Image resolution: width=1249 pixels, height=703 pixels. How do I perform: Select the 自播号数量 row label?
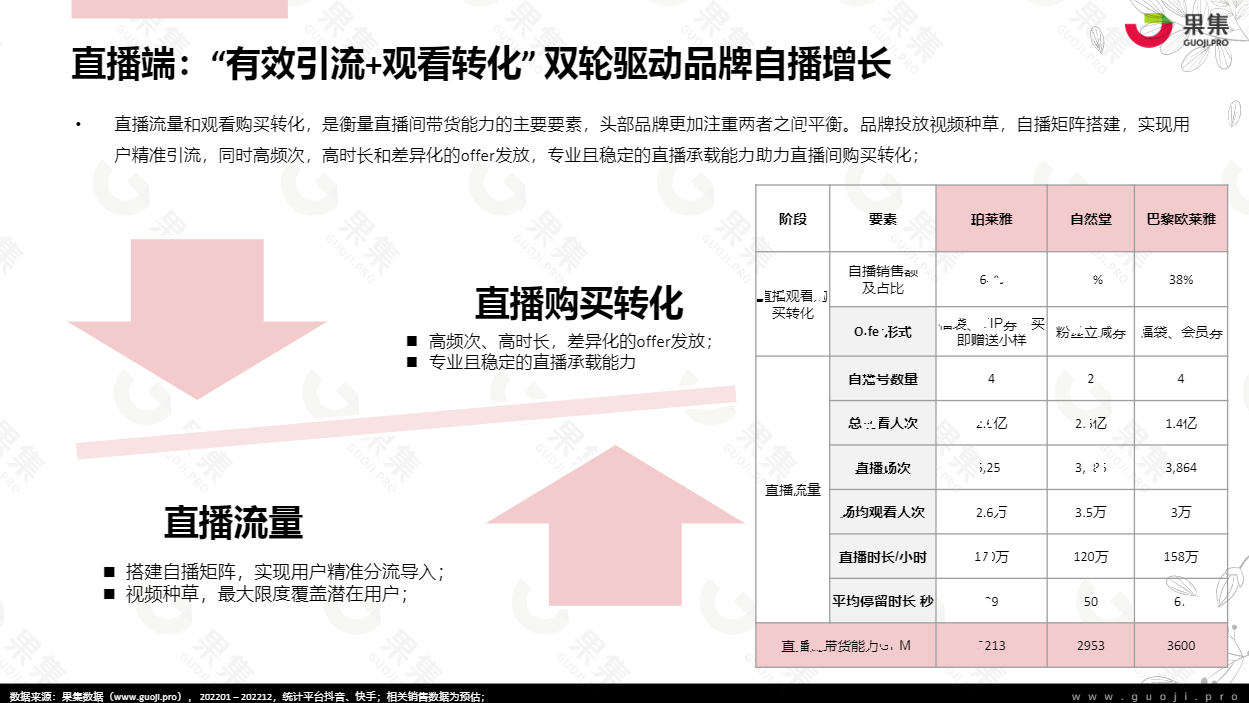[883, 379]
